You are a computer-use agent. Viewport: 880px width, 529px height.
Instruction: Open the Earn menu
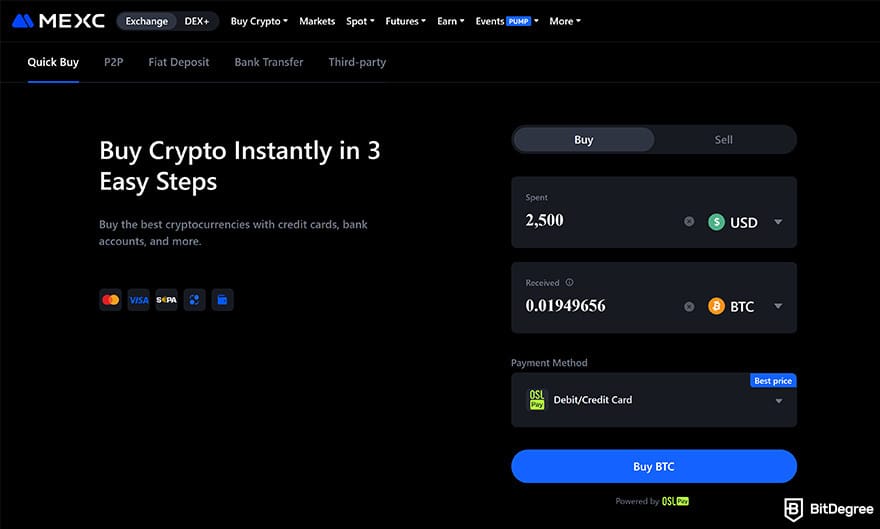click(x=451, y=21)
